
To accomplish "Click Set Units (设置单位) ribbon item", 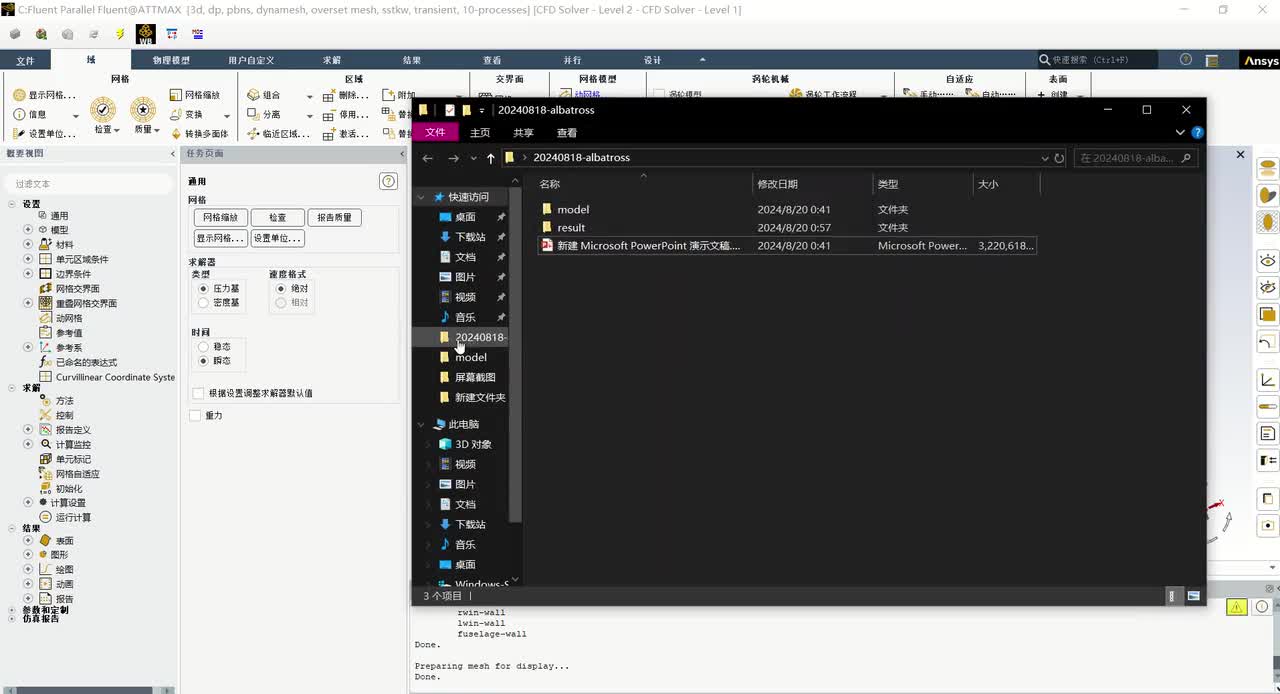I will tap(44, 133).
